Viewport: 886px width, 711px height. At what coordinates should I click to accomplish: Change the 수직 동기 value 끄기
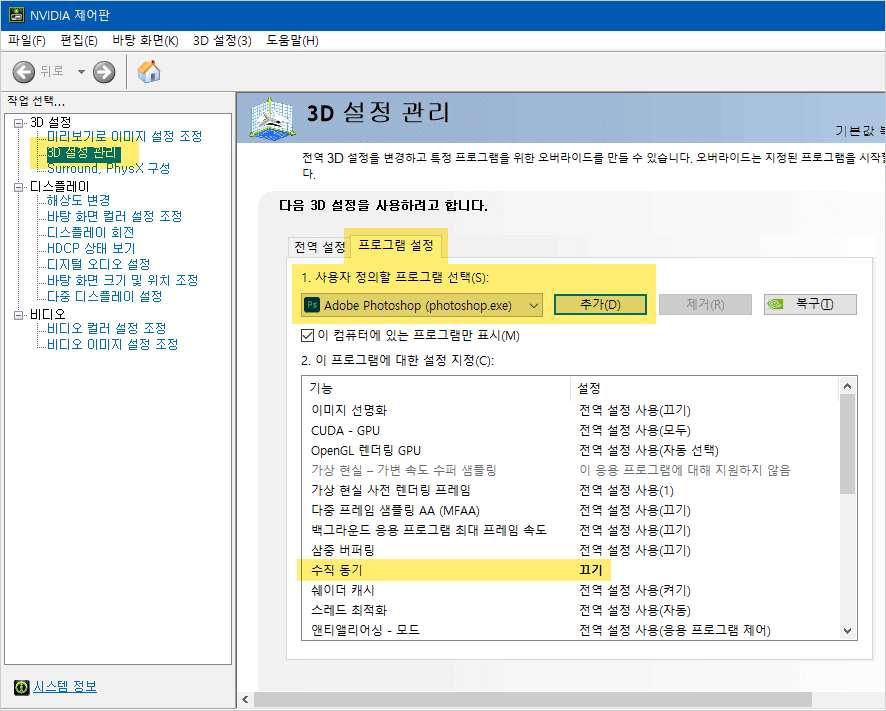pyautogui.click(x=591, y=570)
